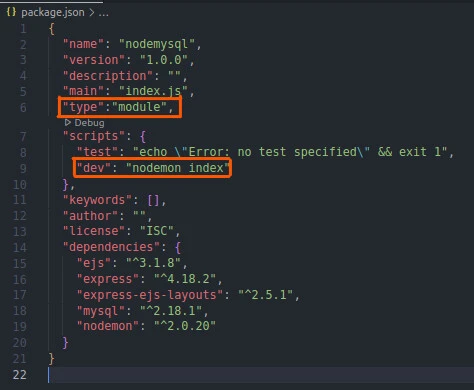Viewport: 474px width, 390px height.
Task: Click the JSON braces icon in breadcrumb
Action: [11, 12]
